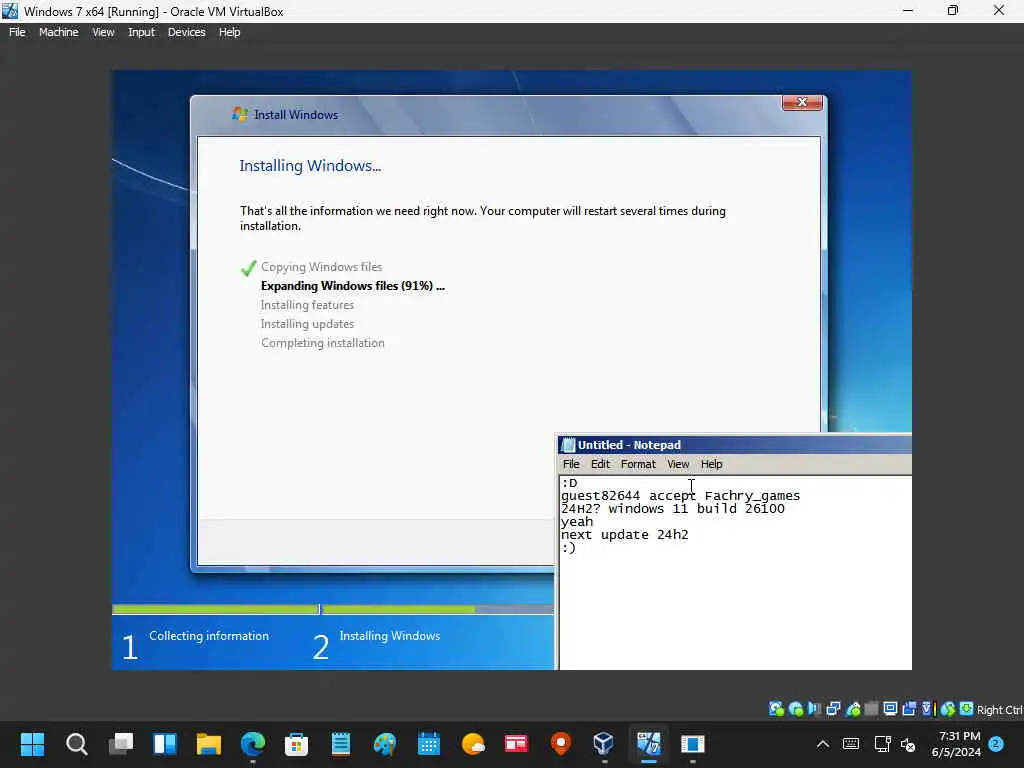The image size is (1024, 768).
Task: Open Microsoft Store from the taskbar
Action: [x=296, y=743]
